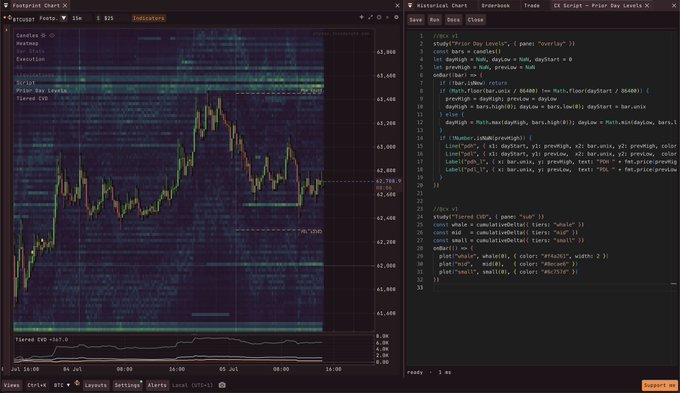The width and height of the screenshot is (680, 393).
Task: Open the BTC asset dropdown
Action: pos(62,385)
